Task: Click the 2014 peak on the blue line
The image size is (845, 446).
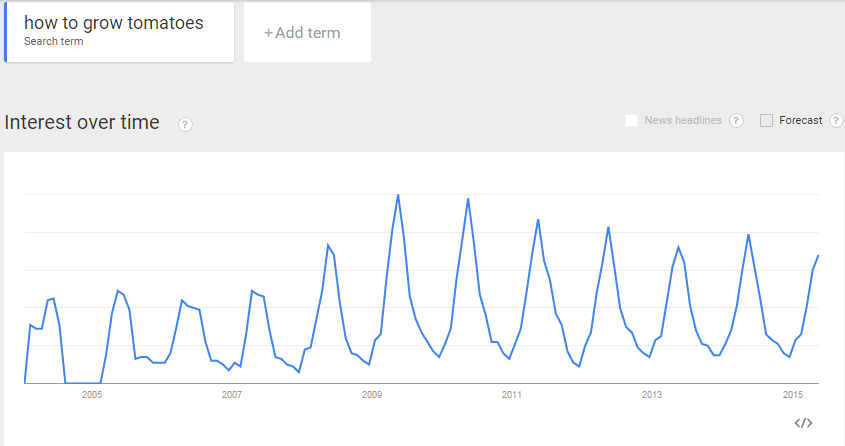Action: (748, 235)
